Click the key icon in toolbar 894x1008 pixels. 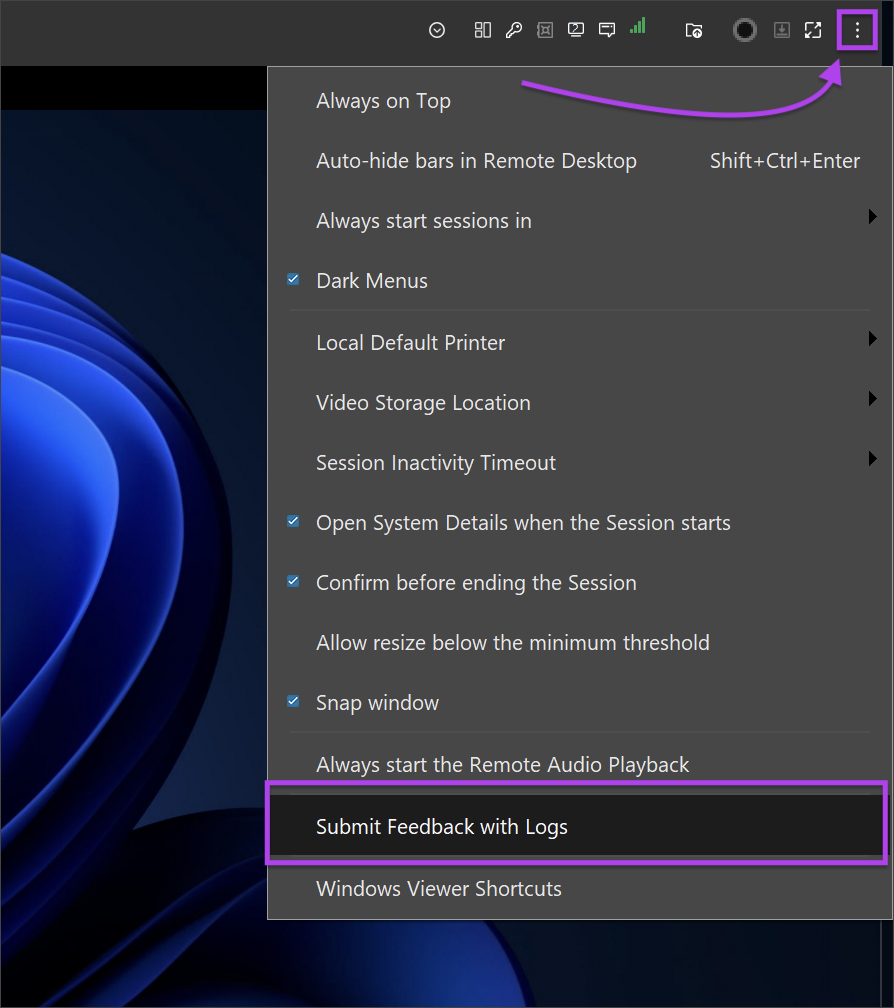(514, 30)
